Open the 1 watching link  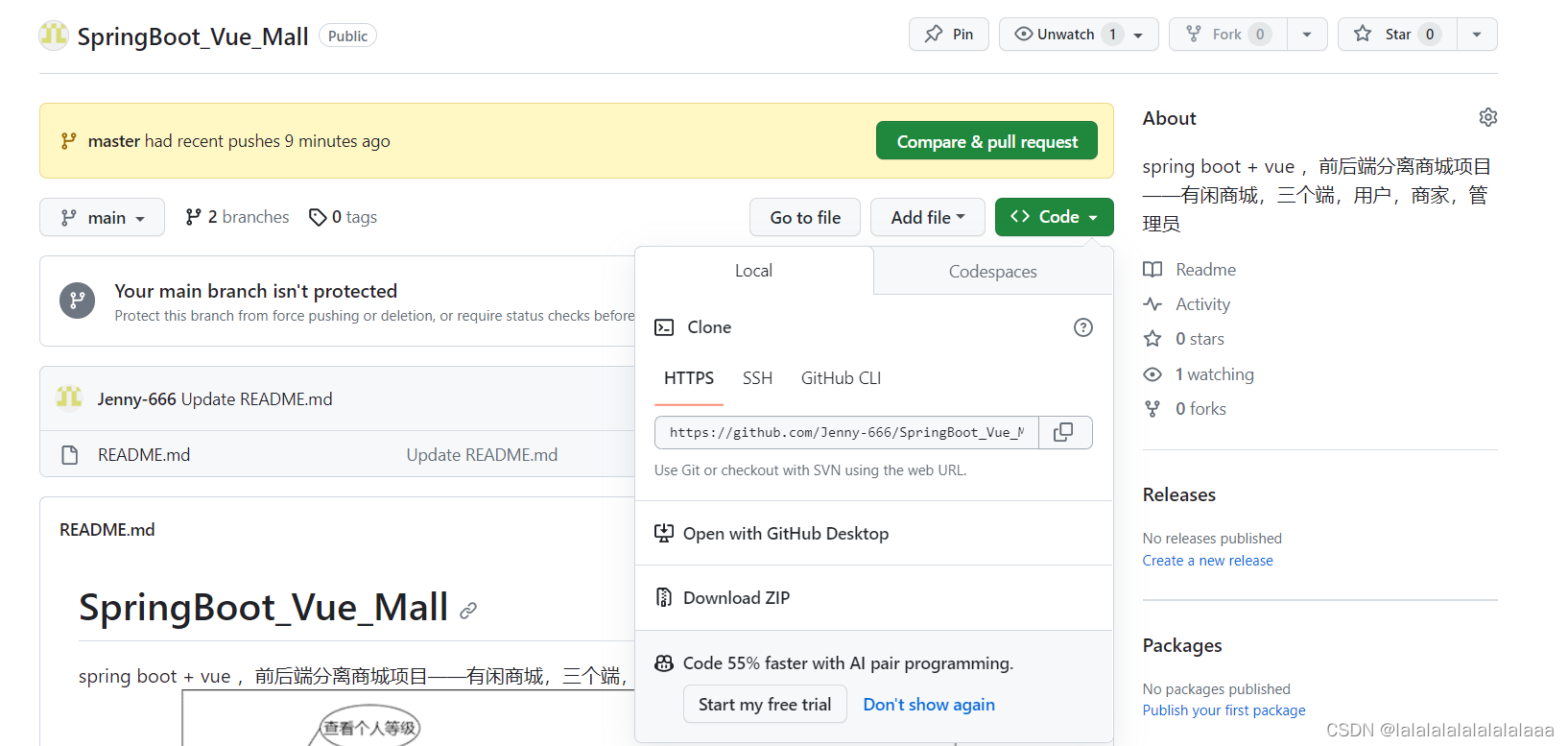tap(1215, 374)
